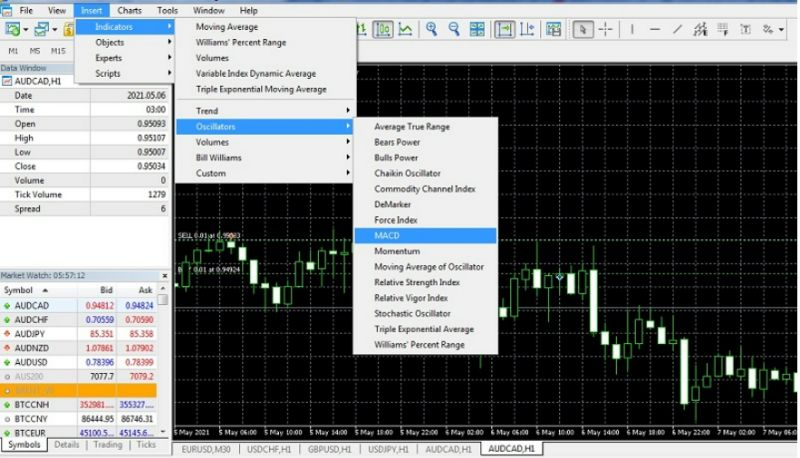The image size is (800, 458).
Task: Click the profiles icon
Action: (x=41, y=30)
